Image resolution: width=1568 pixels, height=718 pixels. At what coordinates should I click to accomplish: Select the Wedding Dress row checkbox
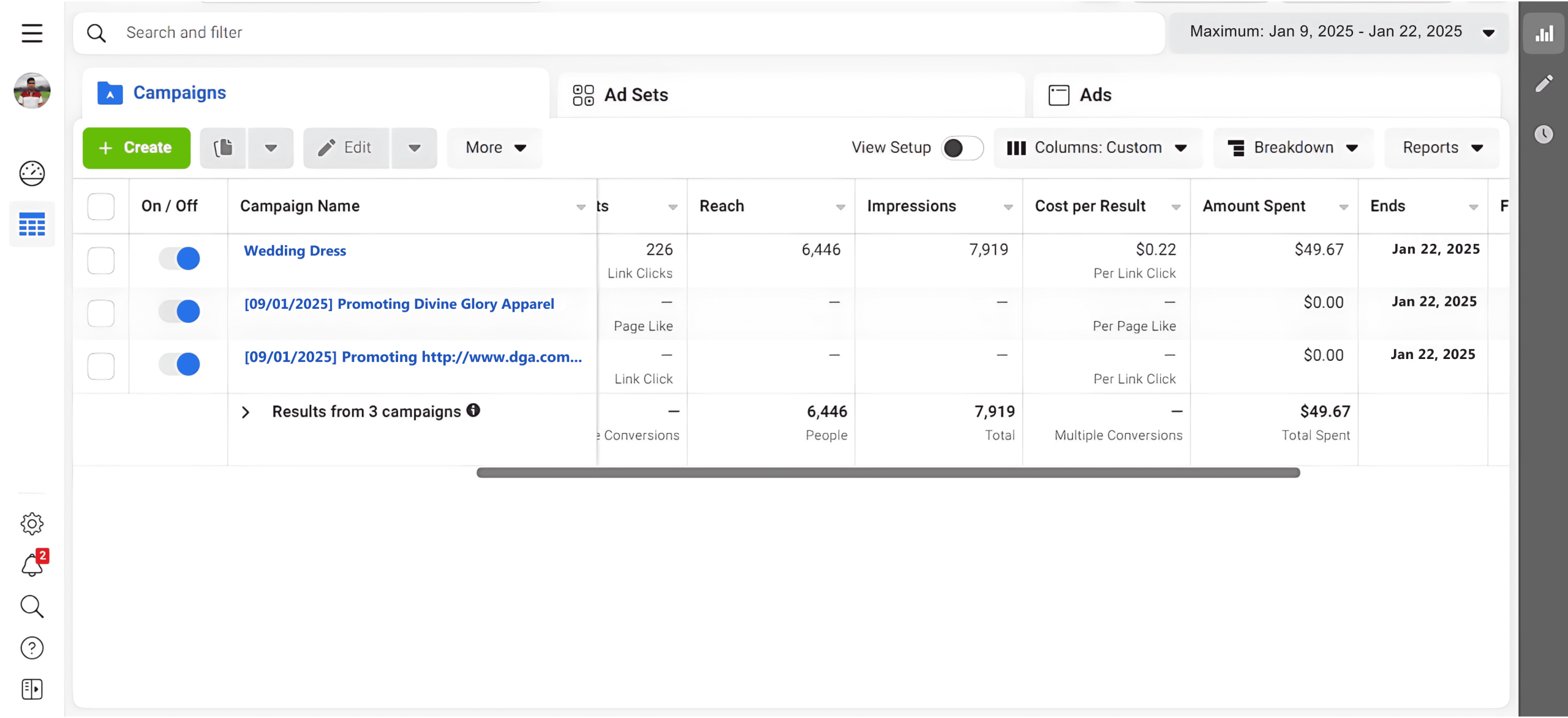tap(101, 260)
